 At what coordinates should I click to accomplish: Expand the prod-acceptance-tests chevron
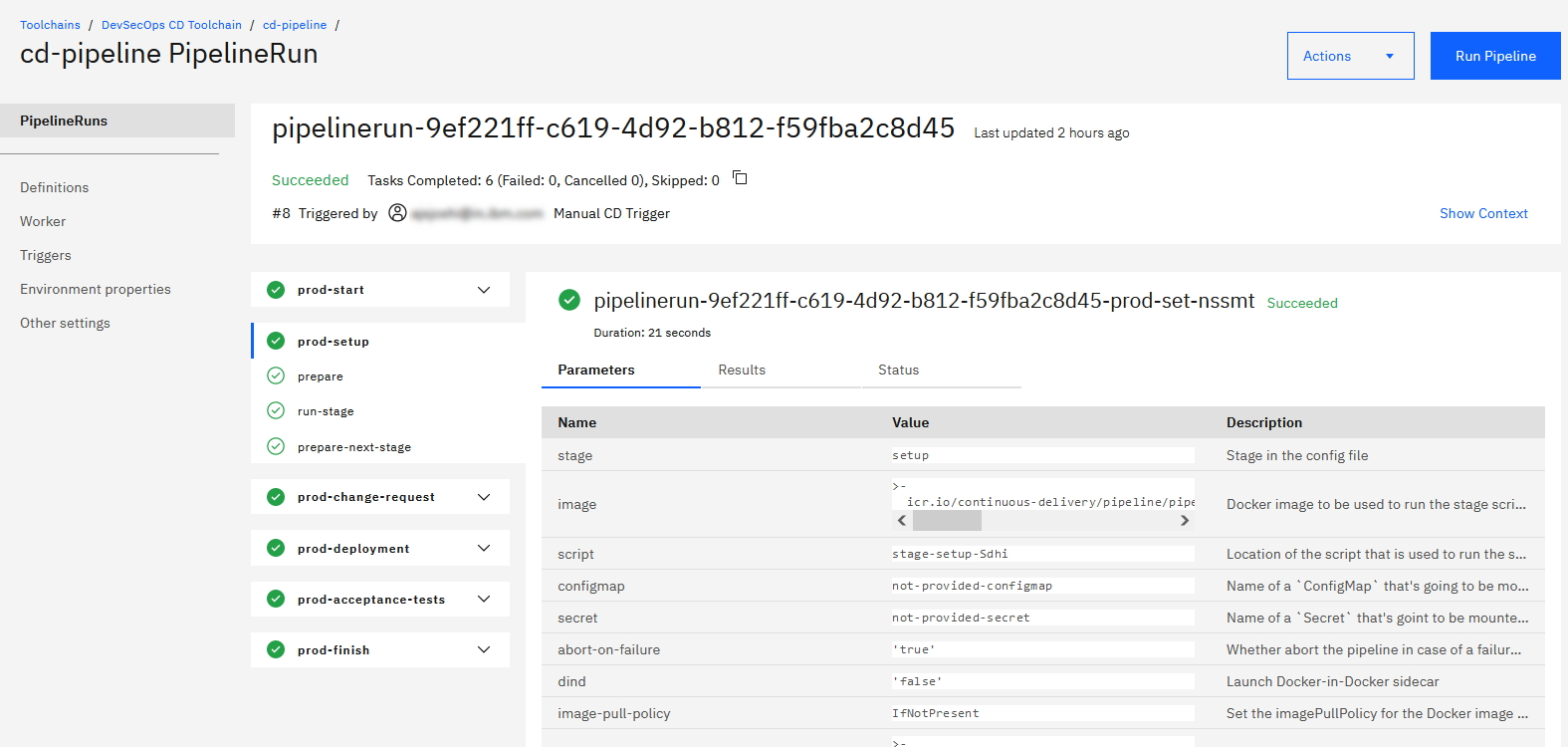(484, 600)
